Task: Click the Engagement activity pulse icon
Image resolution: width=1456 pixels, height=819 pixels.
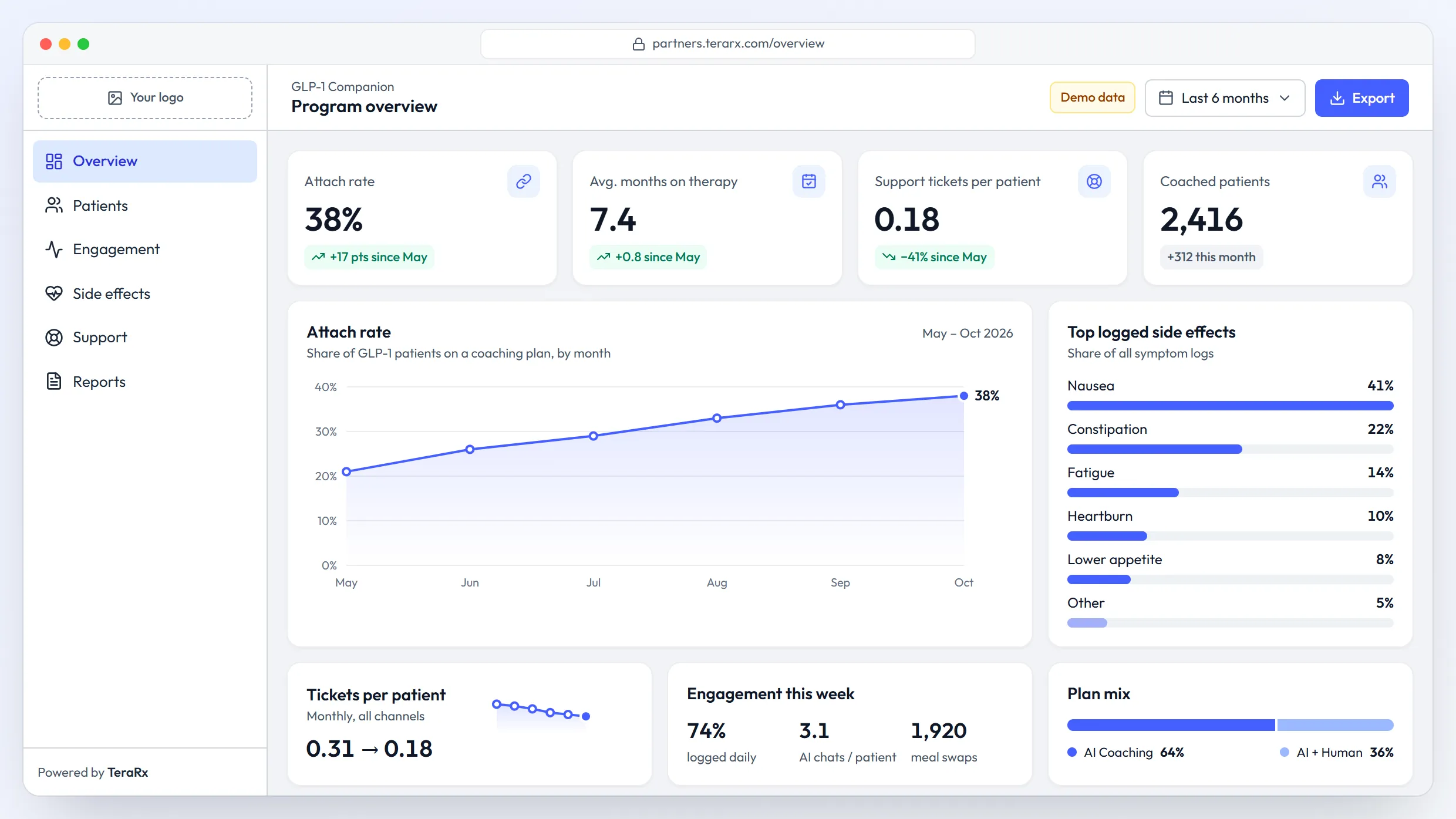Action: [x=54, y=250]
